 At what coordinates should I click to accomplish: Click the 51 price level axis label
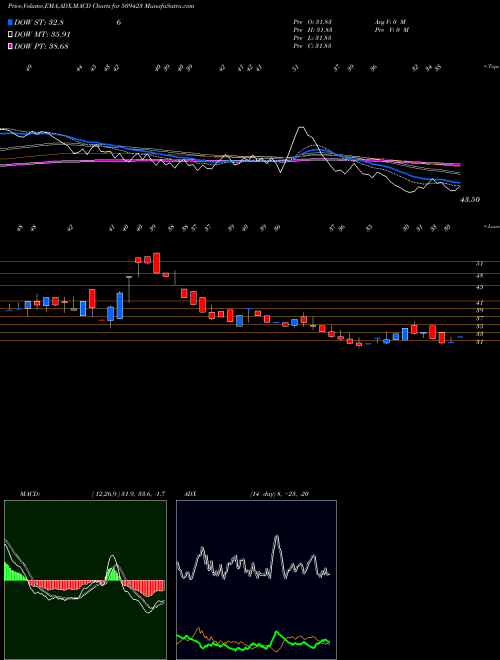tap(479, 263)
